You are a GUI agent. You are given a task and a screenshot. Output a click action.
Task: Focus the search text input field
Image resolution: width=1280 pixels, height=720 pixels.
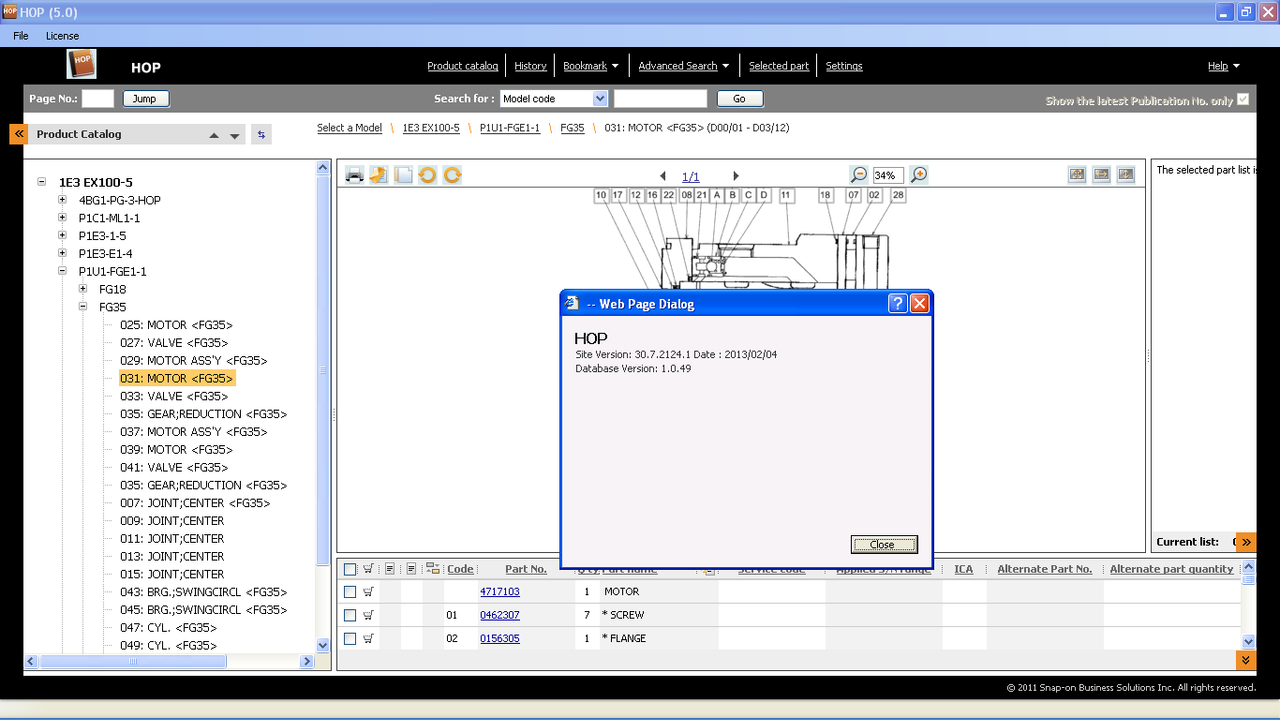(660, 99)
